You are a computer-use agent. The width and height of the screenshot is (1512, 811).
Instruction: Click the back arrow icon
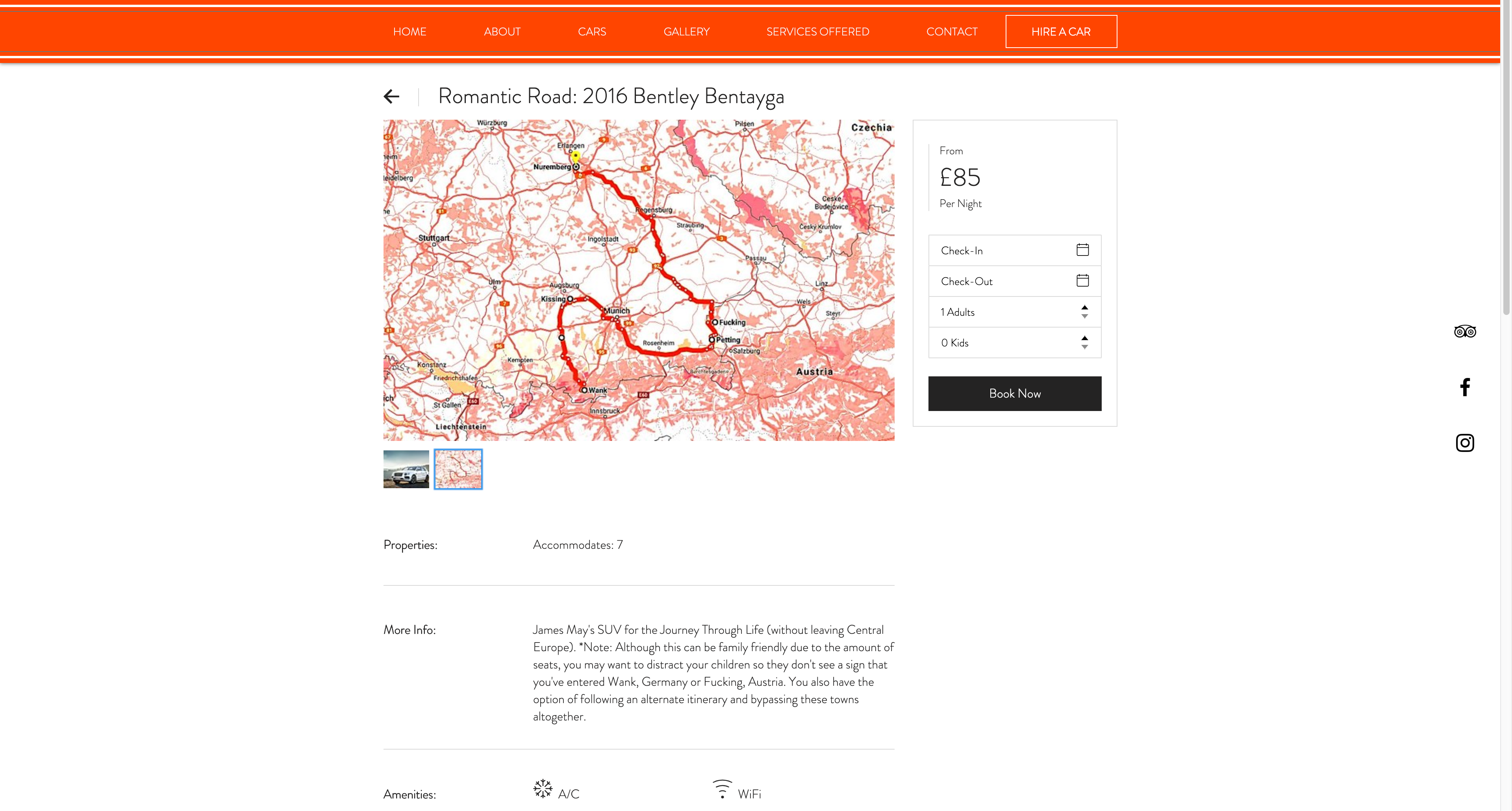click(391, 96)
